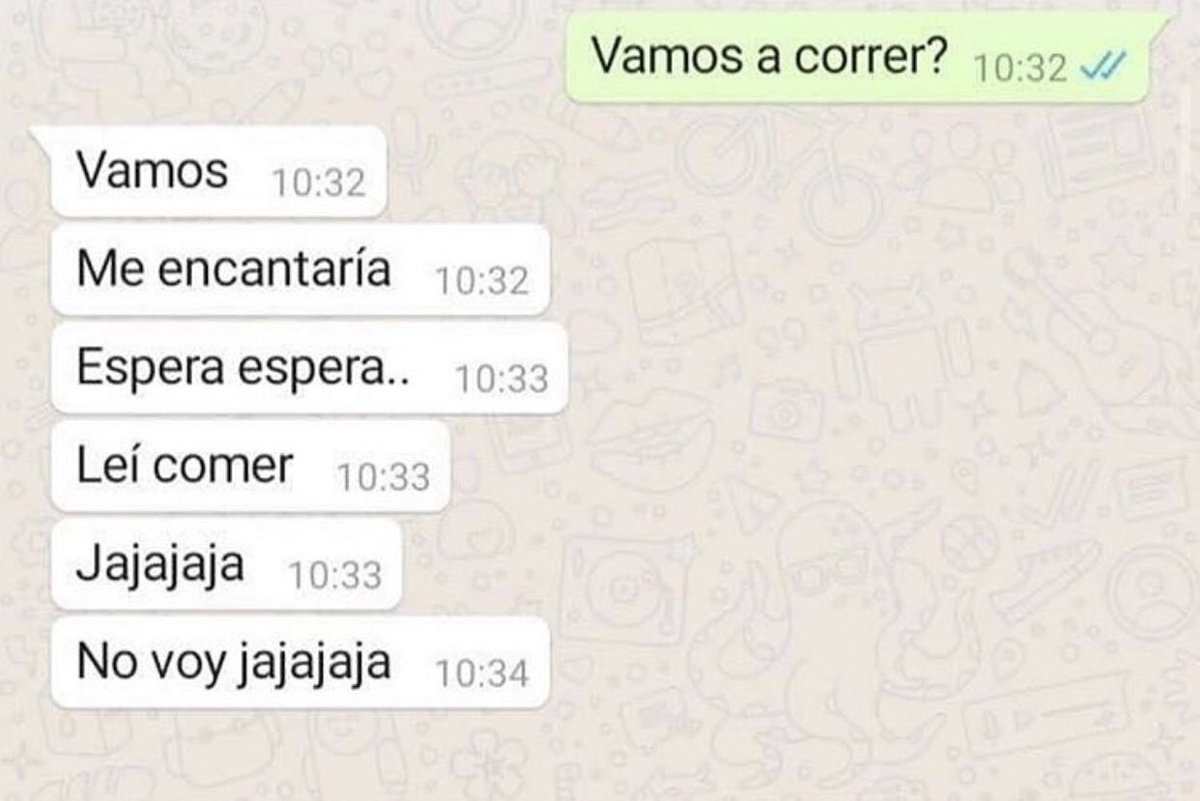
Task: Click the 10:33 timestamp beside "Jajajaja"
Action: pyautogui.click(x=334, y=576)
